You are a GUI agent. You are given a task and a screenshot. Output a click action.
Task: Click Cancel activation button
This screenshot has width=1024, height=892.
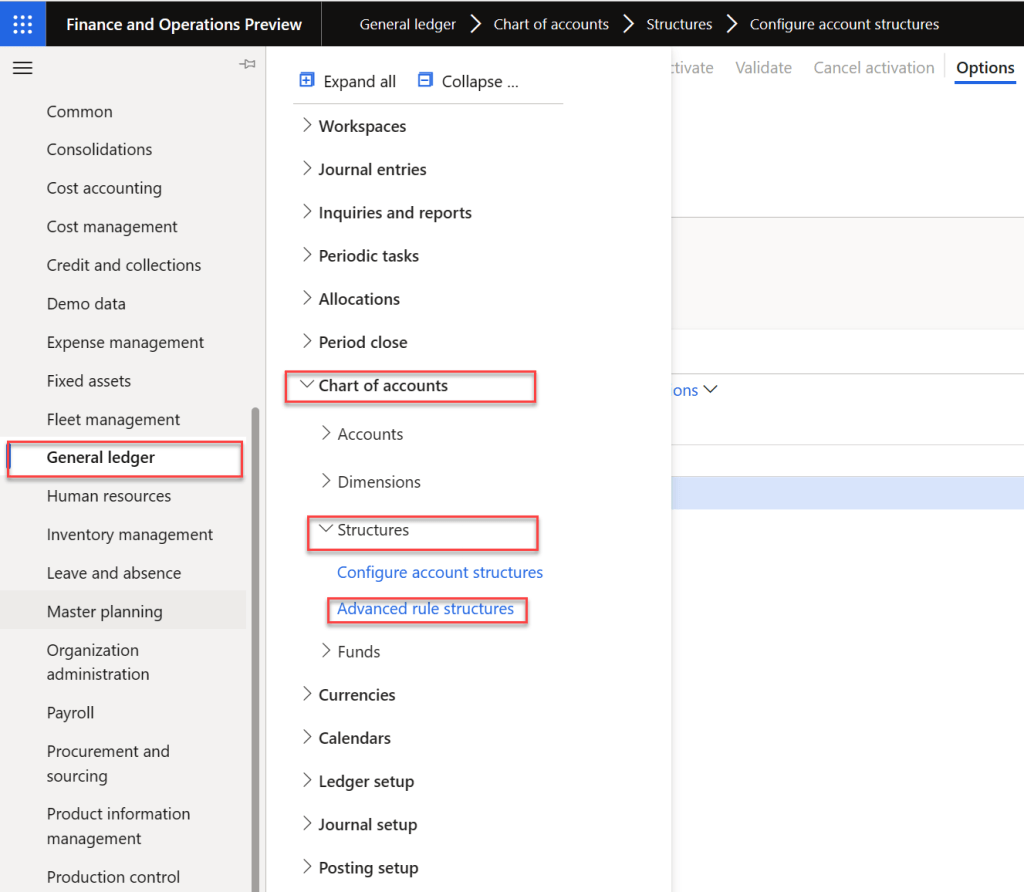(873, 68)
